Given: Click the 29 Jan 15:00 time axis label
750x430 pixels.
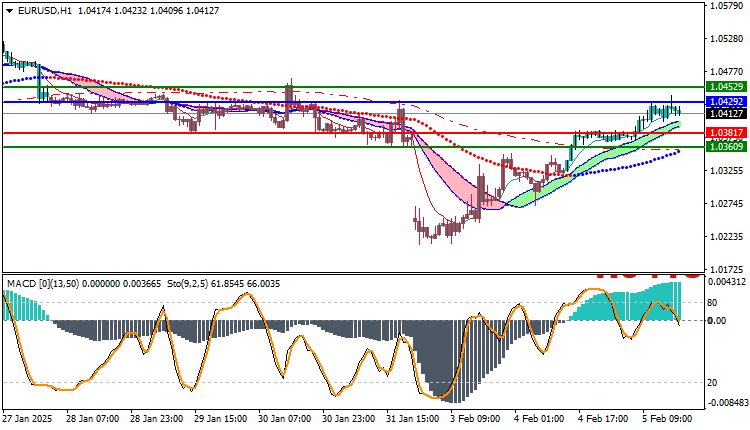Looking at the screenshot, I should (221, 419).
